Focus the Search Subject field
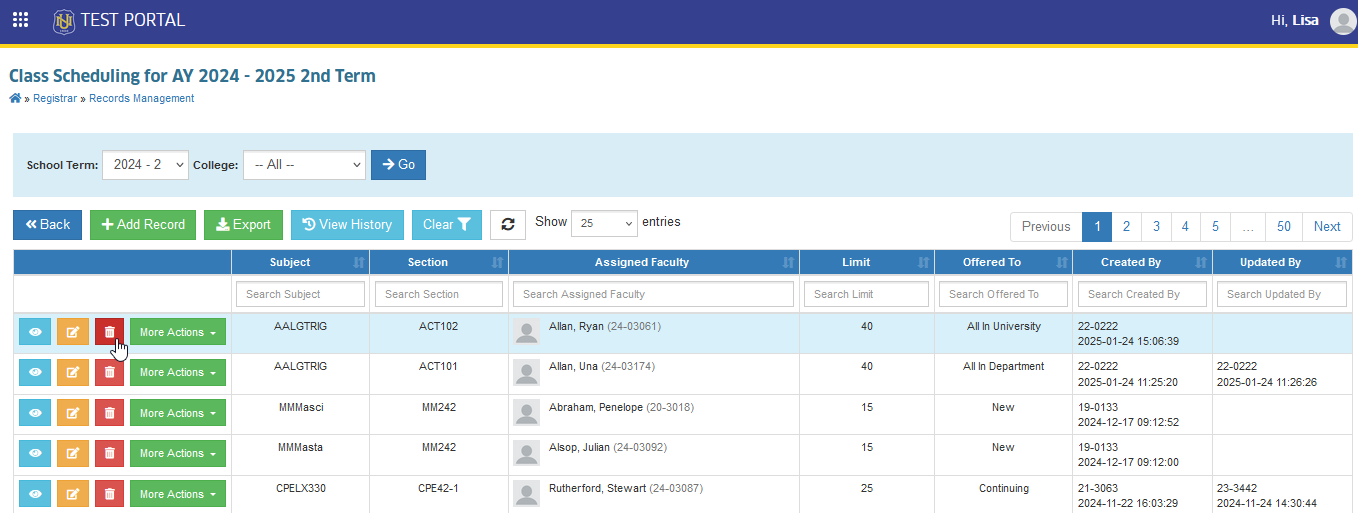This screenshot has height=513, width=1358. pos(300,294)
